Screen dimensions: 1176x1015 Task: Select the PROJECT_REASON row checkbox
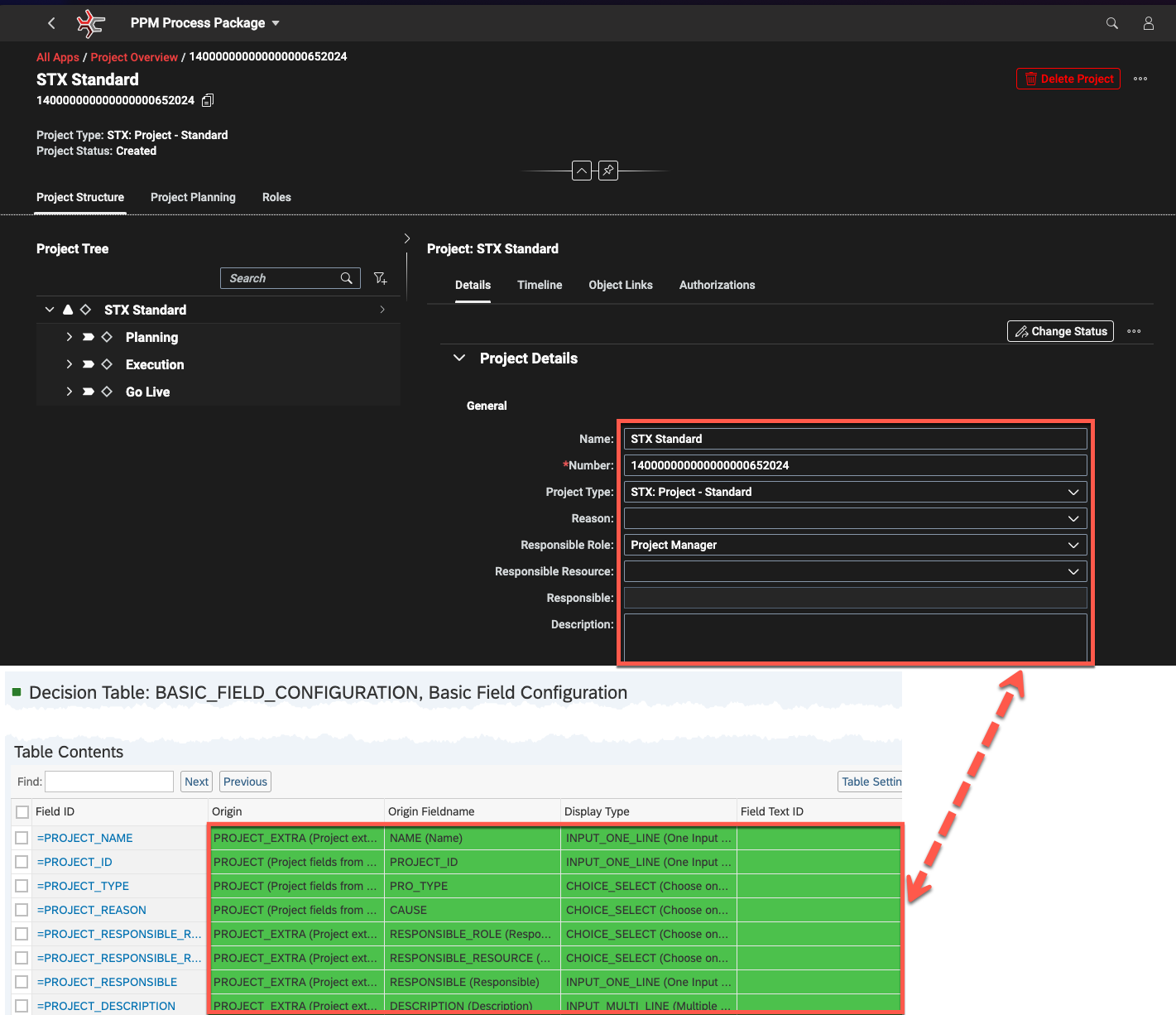click(22, 910)
